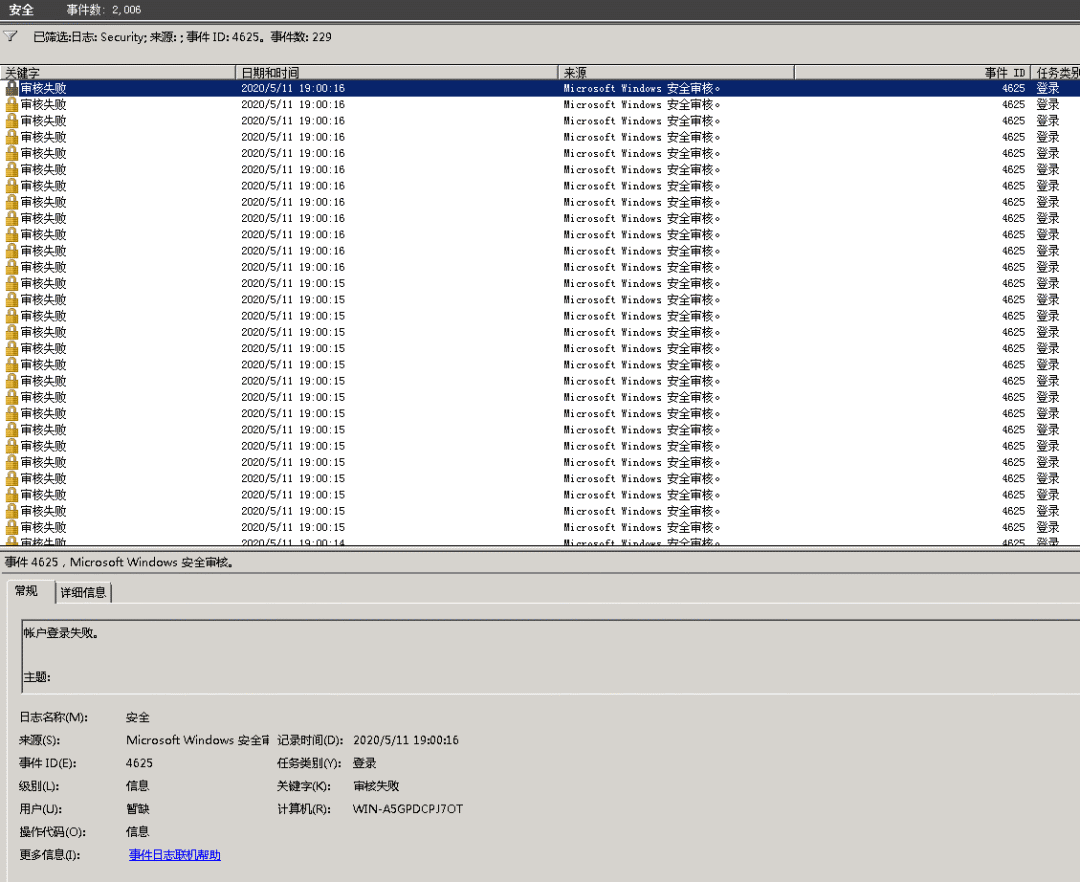Click the 关键字(K) value 审核失败
1080x882 pixels.
coord(376,786)
